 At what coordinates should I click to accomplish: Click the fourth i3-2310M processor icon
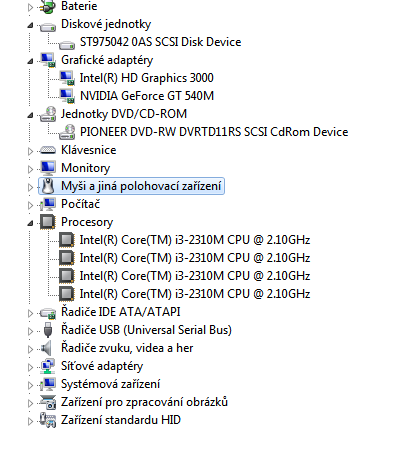coord(67,294)
